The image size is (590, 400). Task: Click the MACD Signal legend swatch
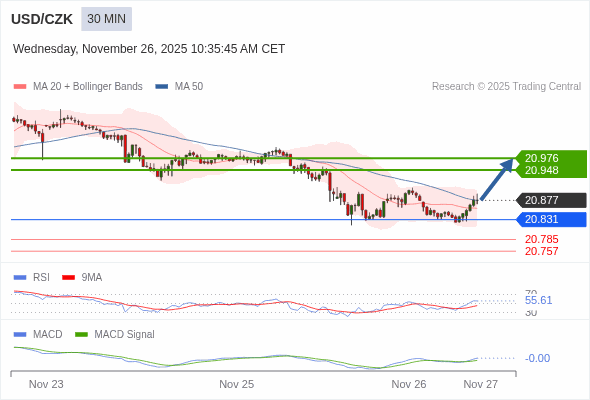tap(81, 335)
